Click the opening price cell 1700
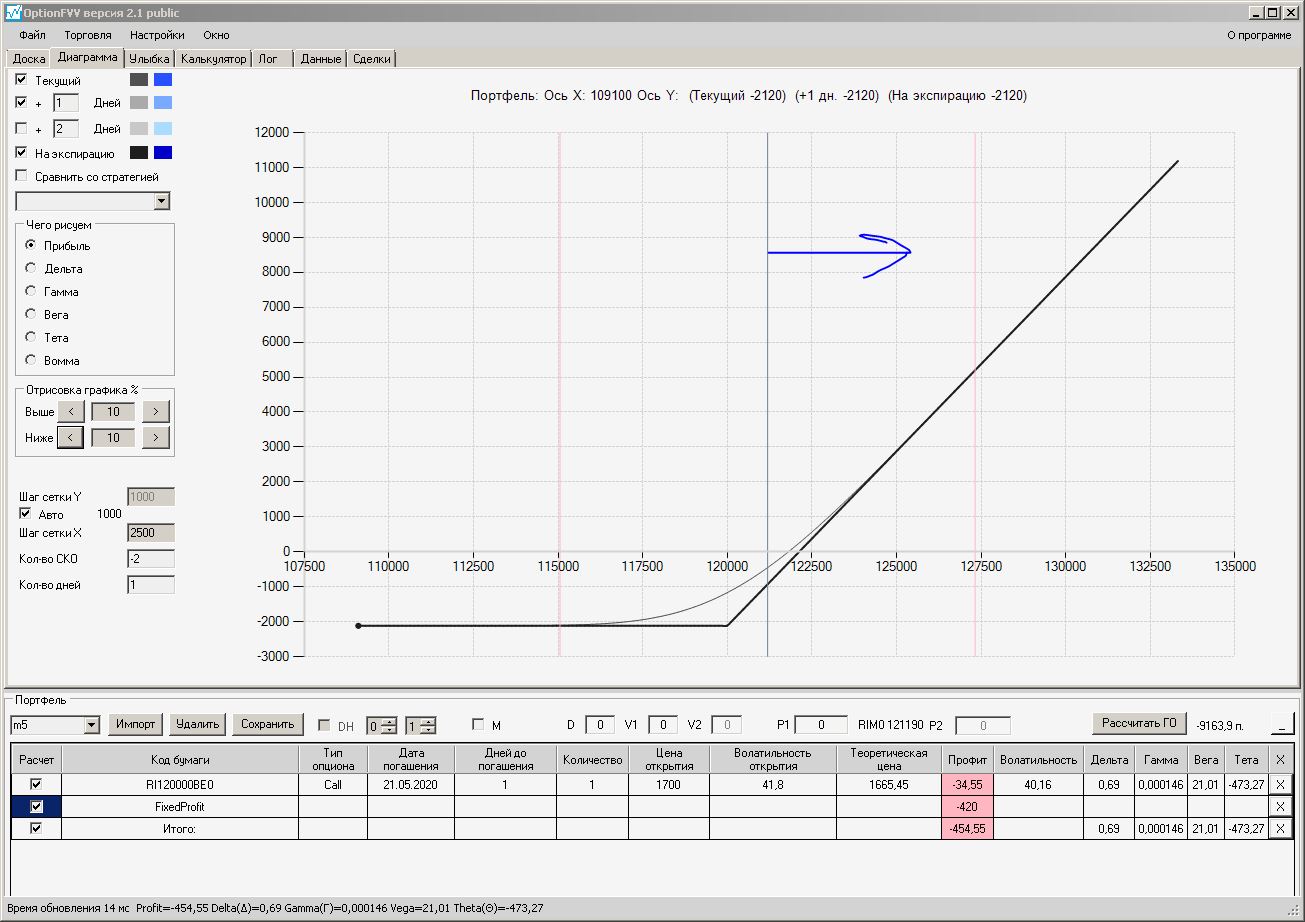 [x=669, y=785]
